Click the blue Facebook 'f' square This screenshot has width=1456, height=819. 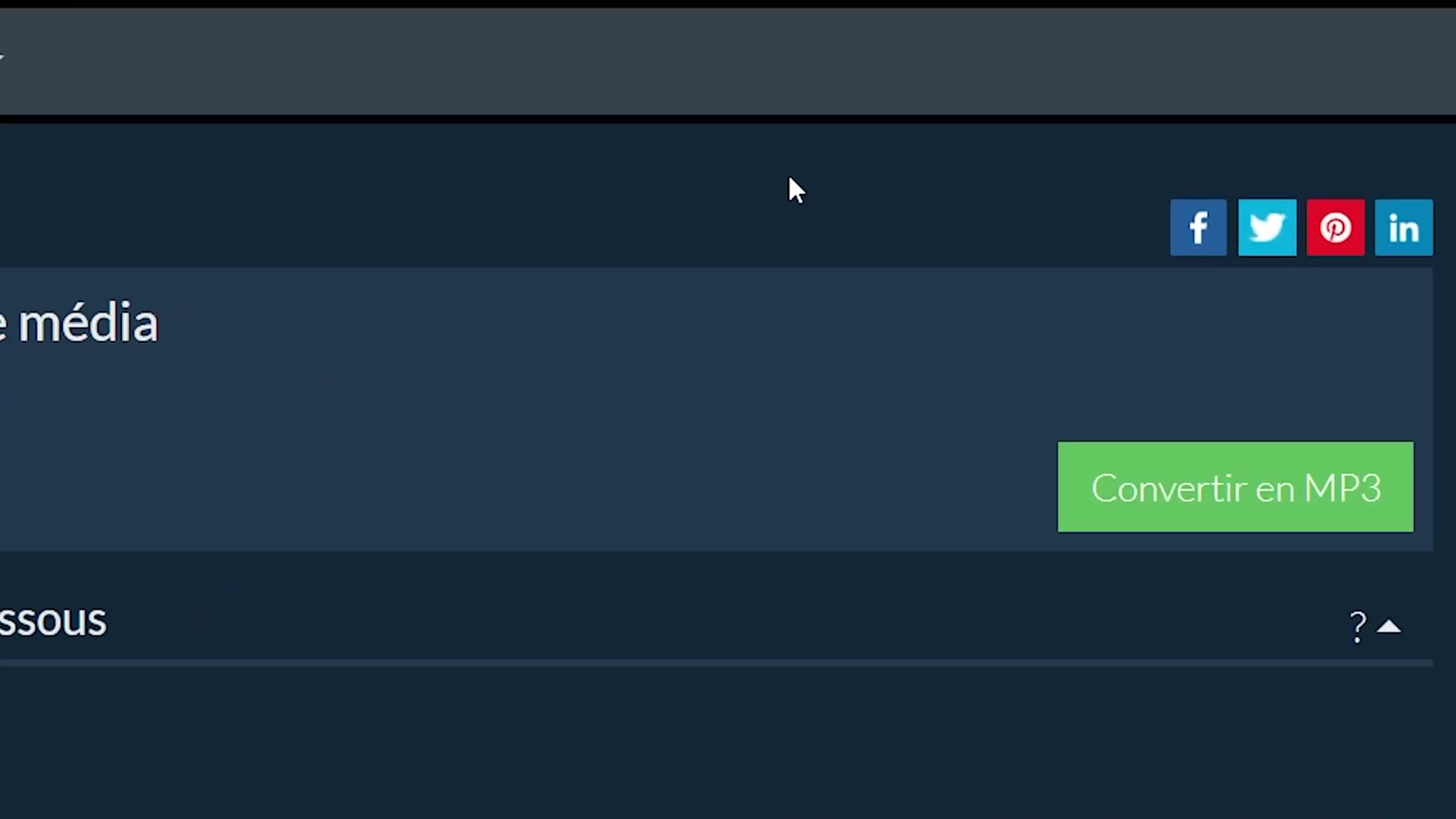click(x=1198, y=227)
